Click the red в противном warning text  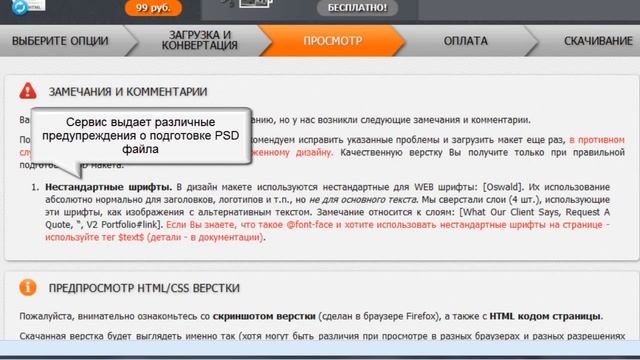pyautogui.click(x=597, y=140)
